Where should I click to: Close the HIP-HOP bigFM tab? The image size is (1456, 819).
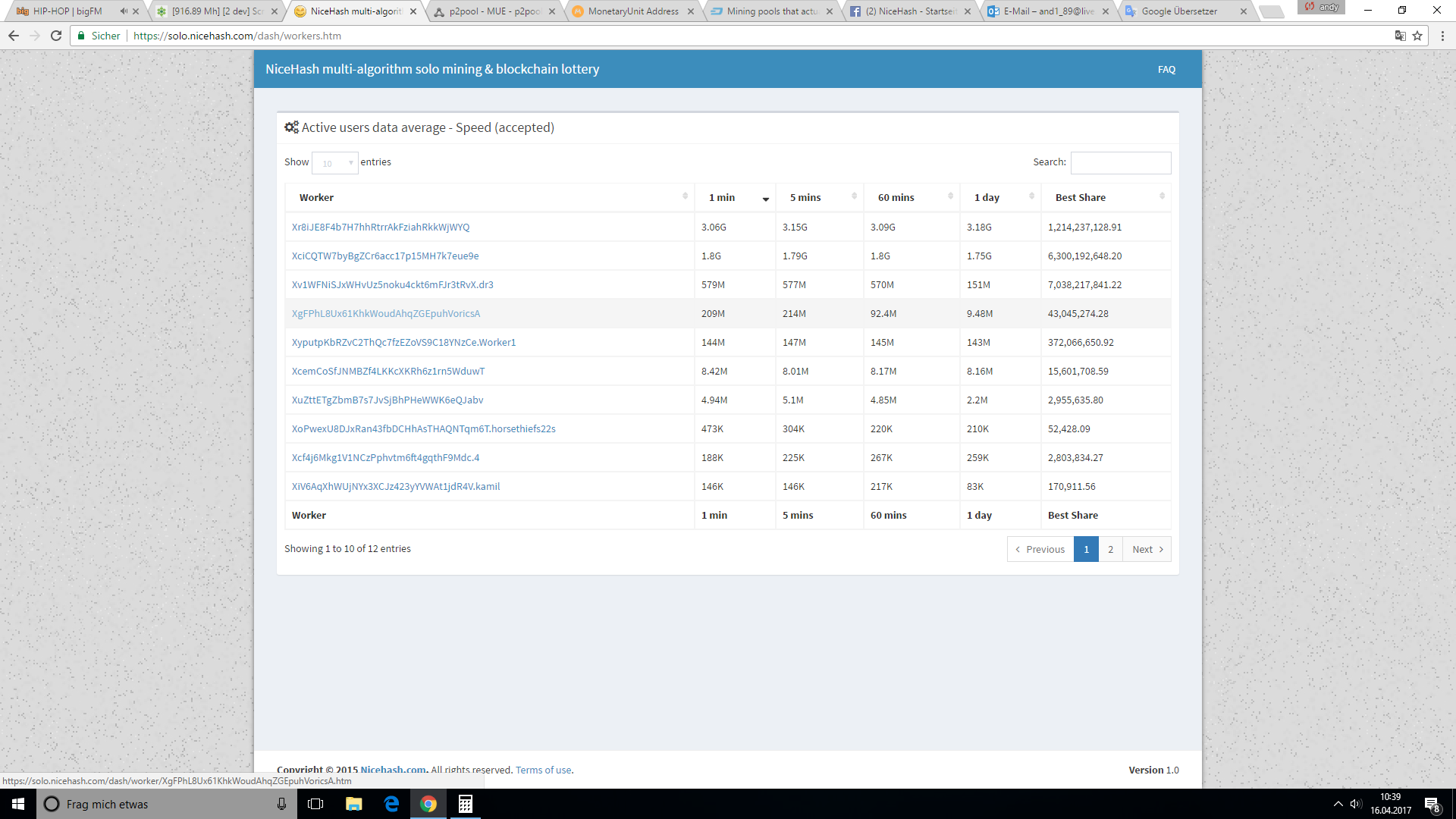(x=136, y=11)
